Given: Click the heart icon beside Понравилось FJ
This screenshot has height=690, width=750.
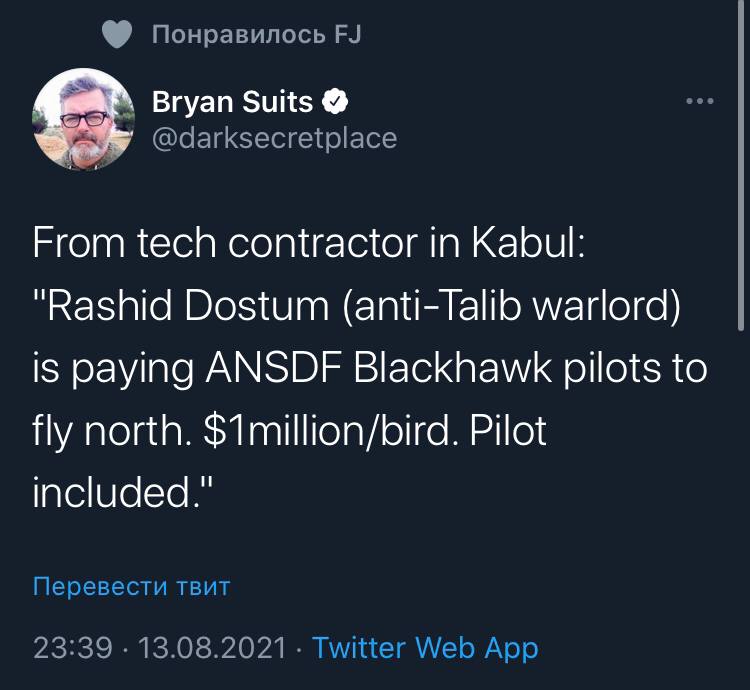Looking at the screenshot, I should (118, 36).
